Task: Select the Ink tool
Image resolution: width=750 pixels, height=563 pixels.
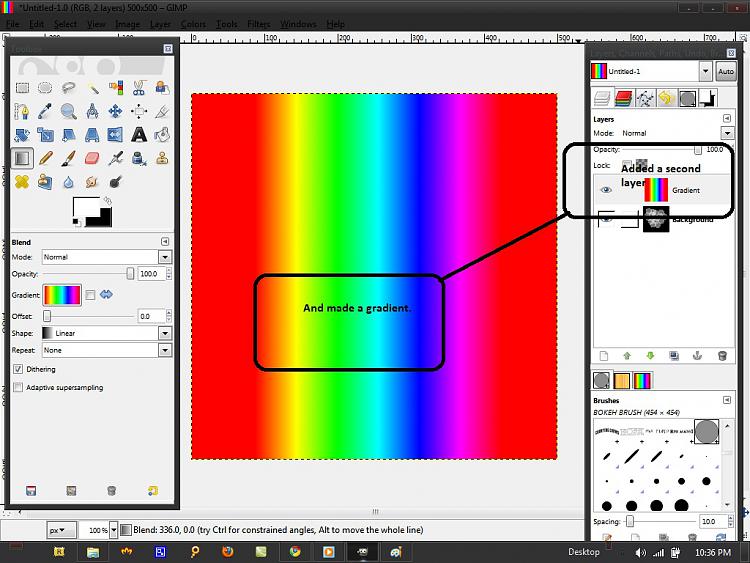Action: [139, 158]
